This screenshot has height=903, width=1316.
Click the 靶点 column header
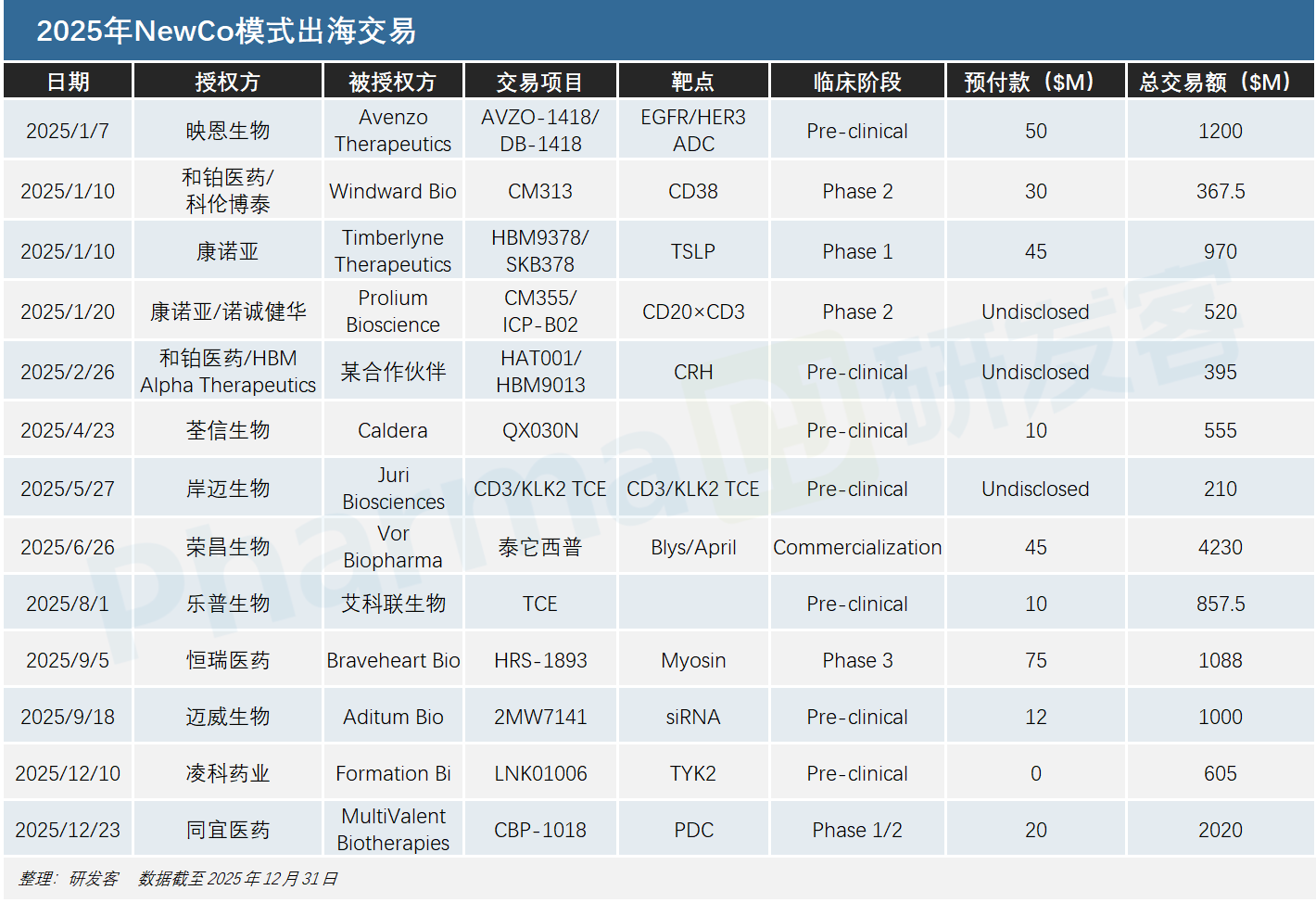click(692, 82)
